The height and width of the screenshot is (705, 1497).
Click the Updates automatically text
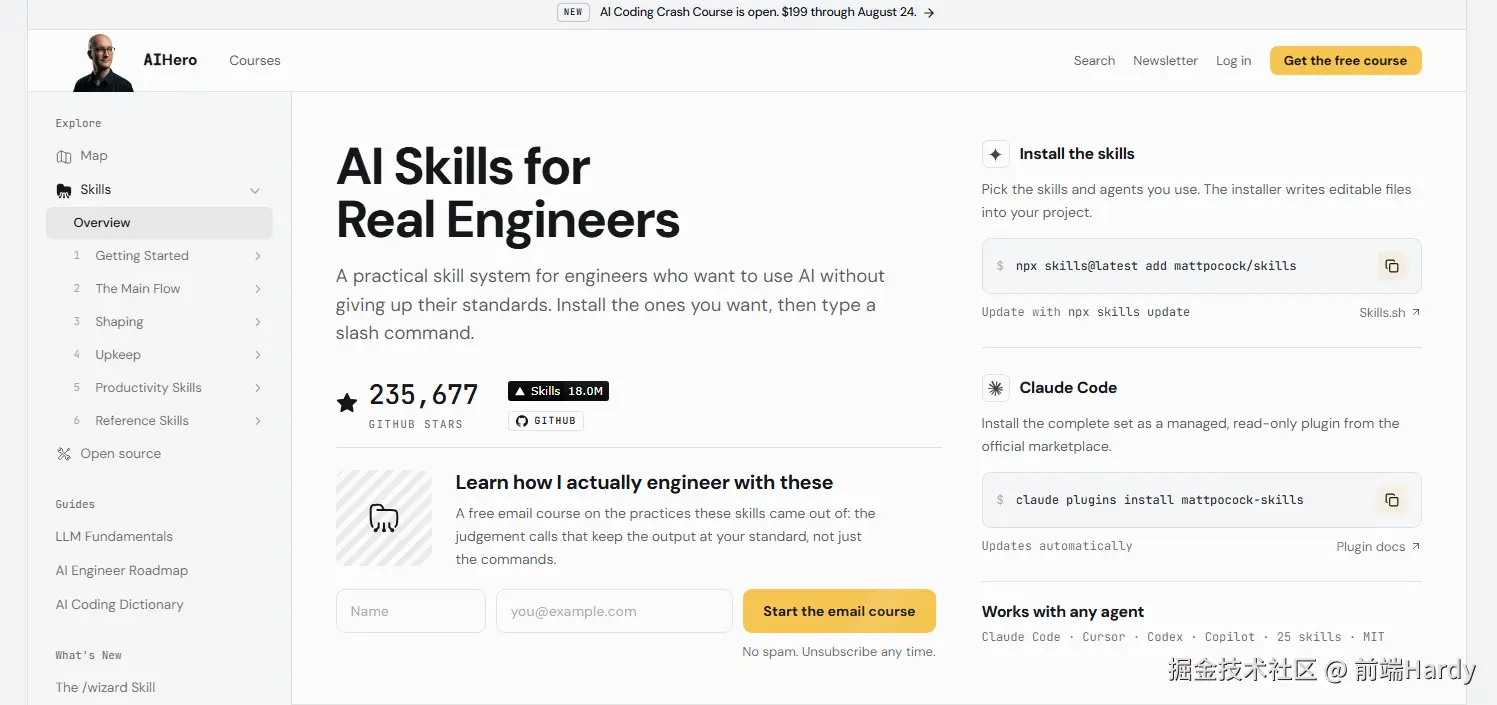pos(1057,546)
